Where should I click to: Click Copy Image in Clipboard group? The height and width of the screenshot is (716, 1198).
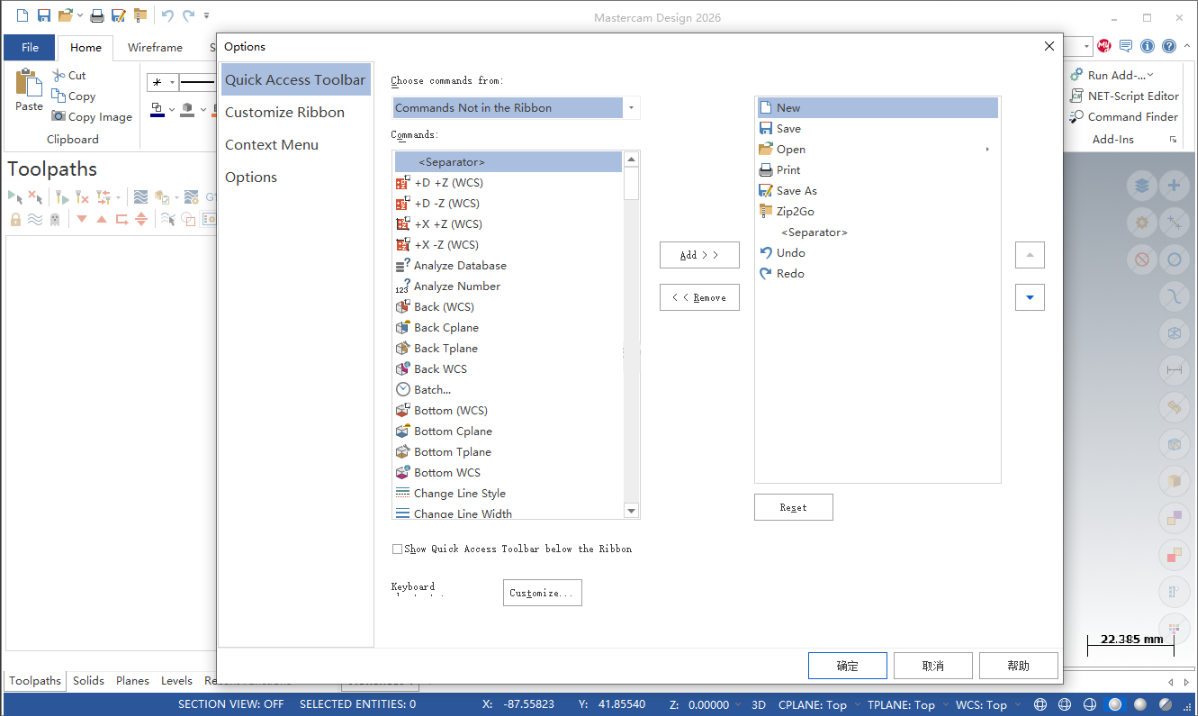(92, 117)
